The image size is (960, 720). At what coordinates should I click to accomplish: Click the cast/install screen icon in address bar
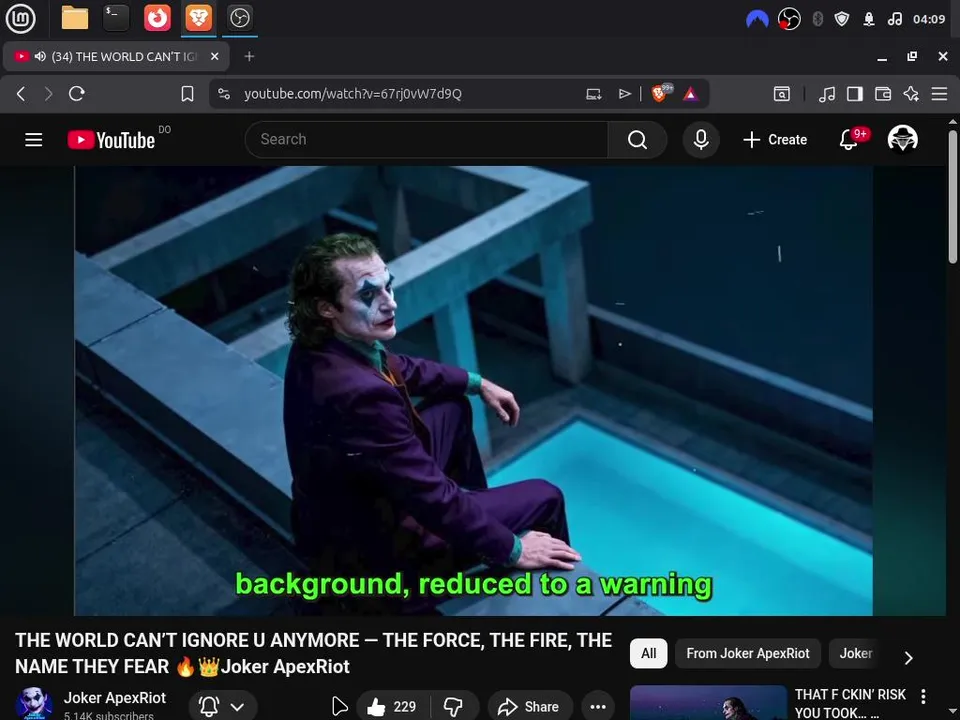pos(593,94)
